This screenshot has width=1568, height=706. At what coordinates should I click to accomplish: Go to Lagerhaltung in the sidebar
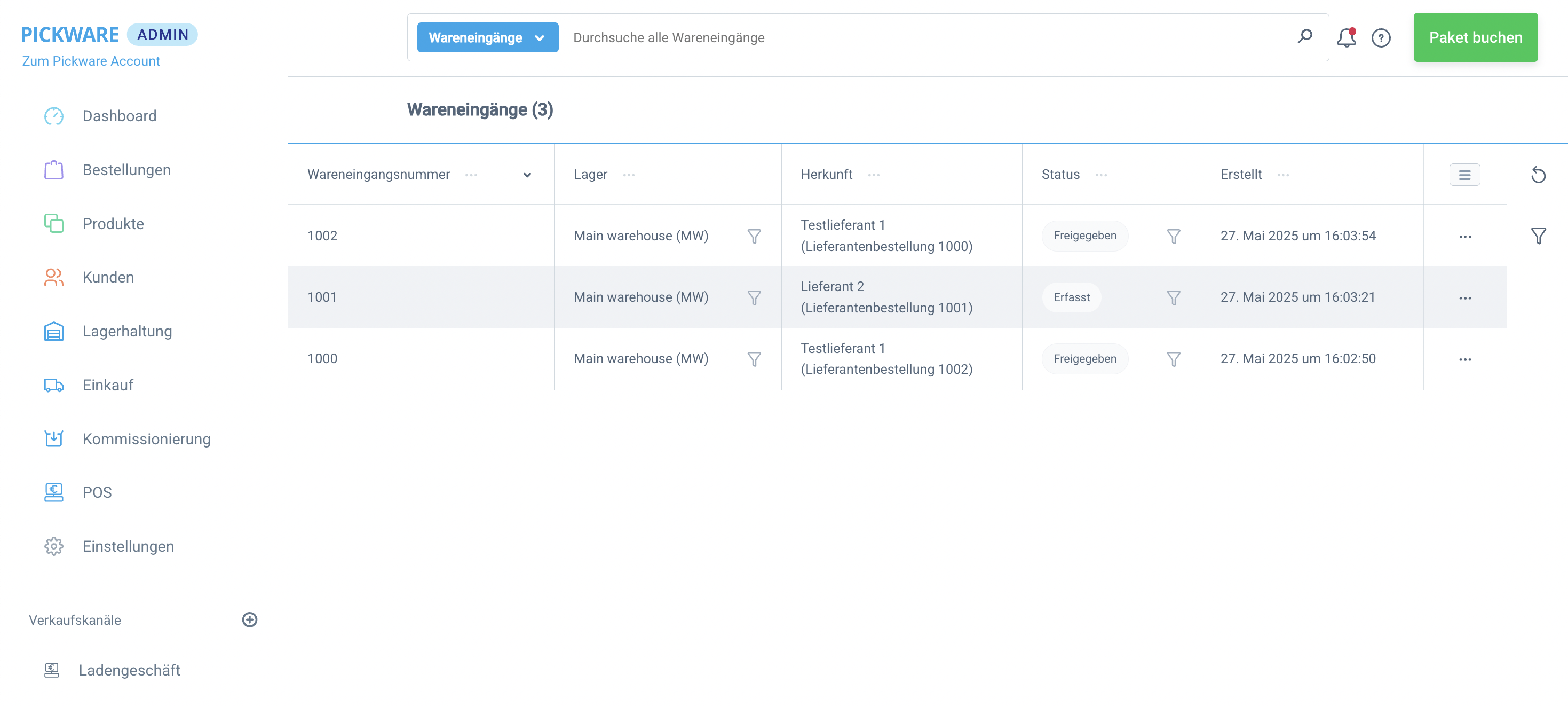[126, 332]
